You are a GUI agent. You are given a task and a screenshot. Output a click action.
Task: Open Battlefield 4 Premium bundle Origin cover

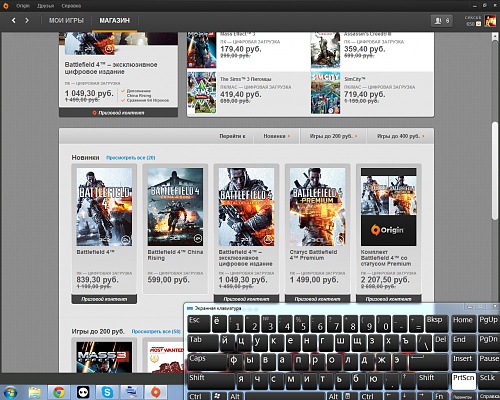pyautogui.click(x=389, y=207)
